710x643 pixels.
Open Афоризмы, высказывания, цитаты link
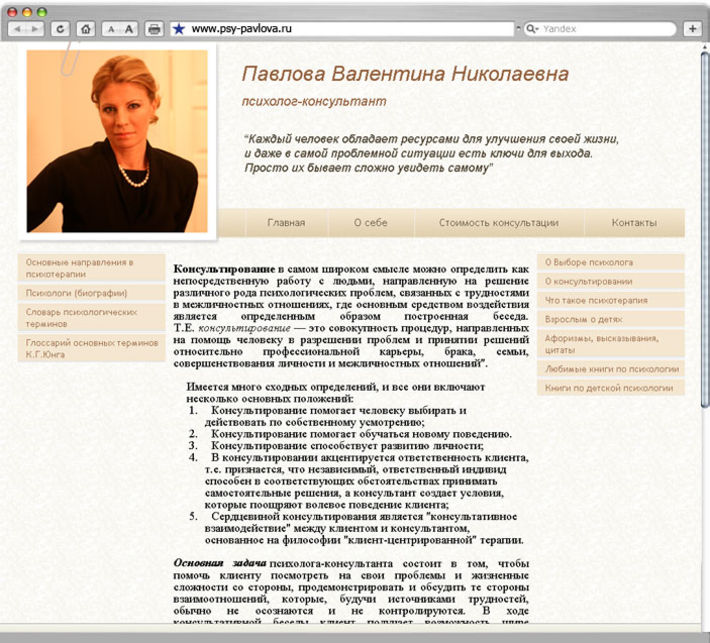611,344
